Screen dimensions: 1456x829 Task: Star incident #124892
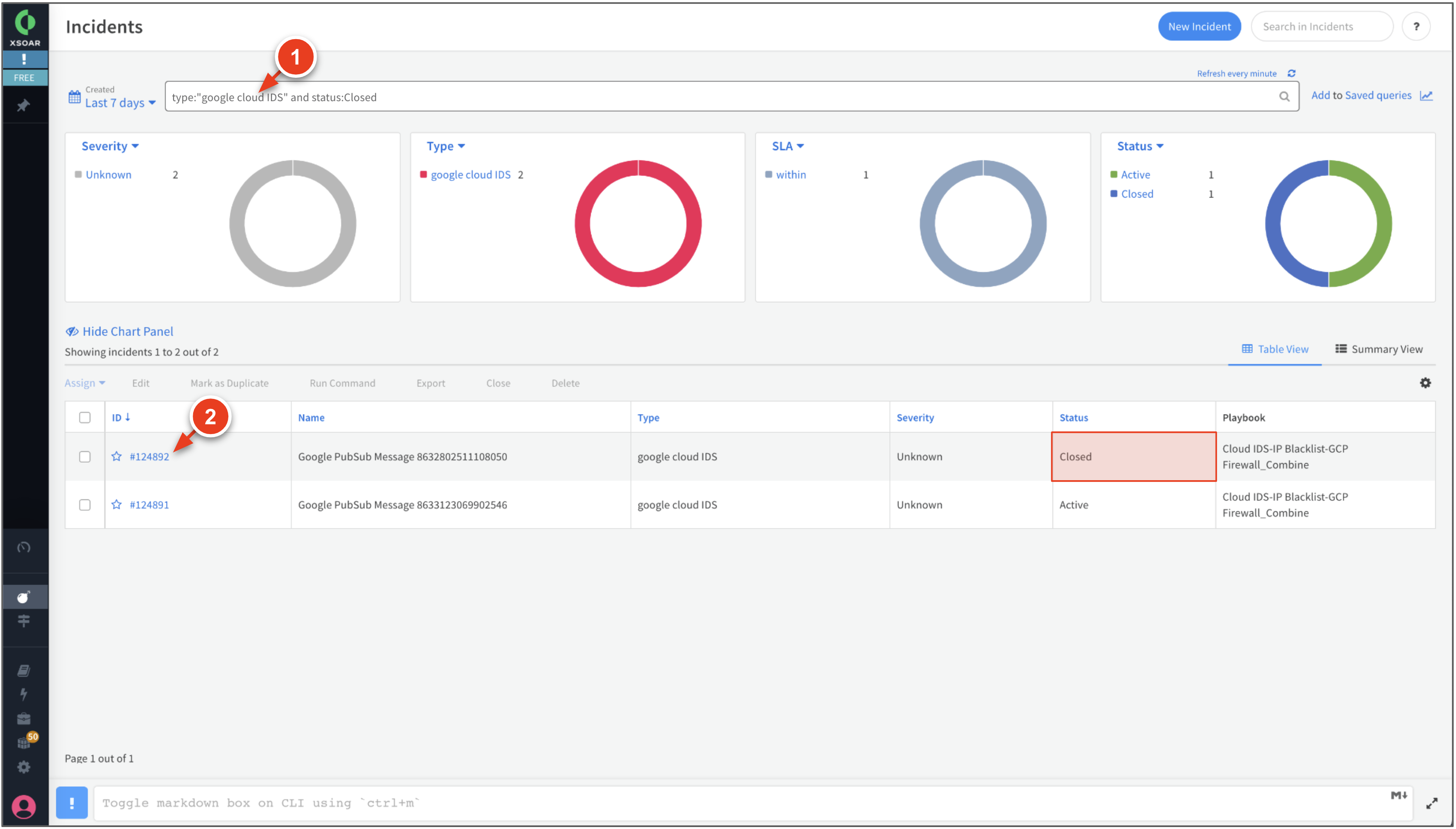tap(117, 457)
